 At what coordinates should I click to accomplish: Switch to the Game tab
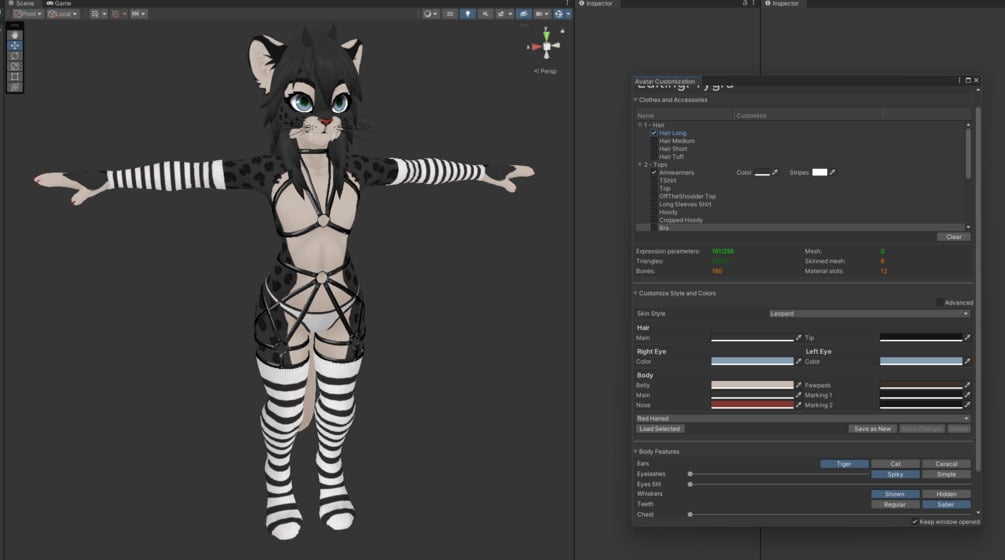coord(59,3)
